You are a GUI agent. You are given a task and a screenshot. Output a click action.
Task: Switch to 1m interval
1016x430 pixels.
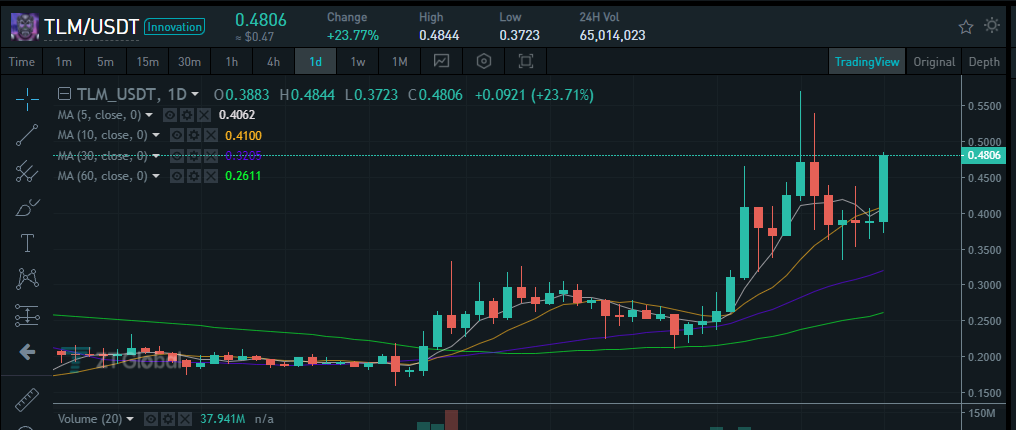point(64,62)
